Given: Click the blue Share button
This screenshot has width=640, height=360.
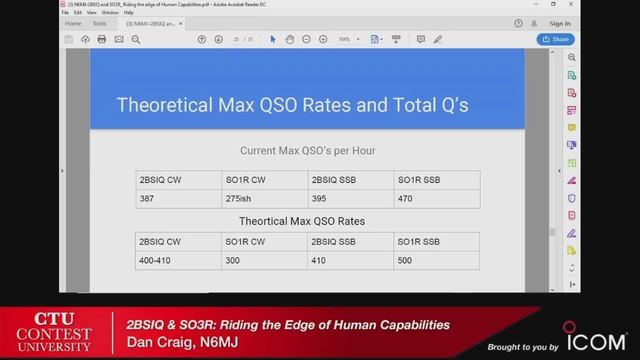Looking at the screenshot, I should (556, 39).
